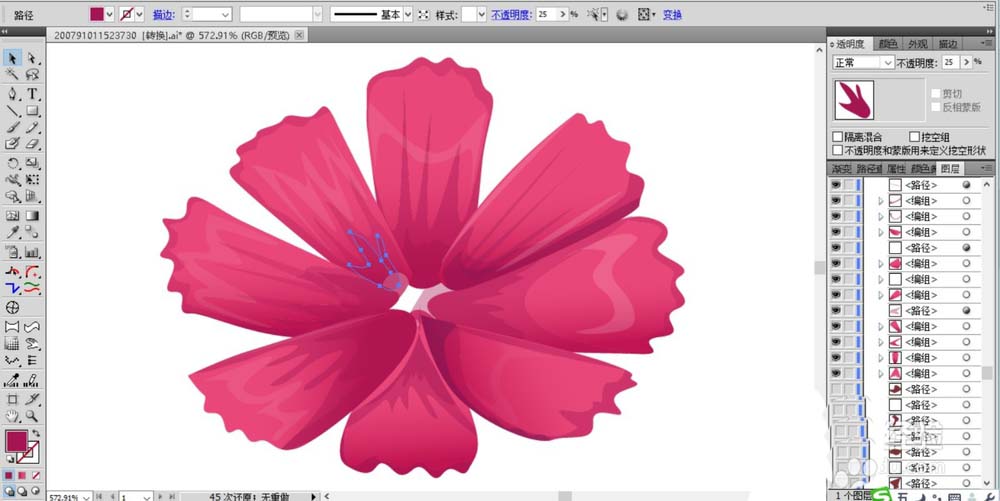The height and width of the screenshot is (501, 1000).
Task: Open the stroke weight dropdown
Action: pos(225,15)
